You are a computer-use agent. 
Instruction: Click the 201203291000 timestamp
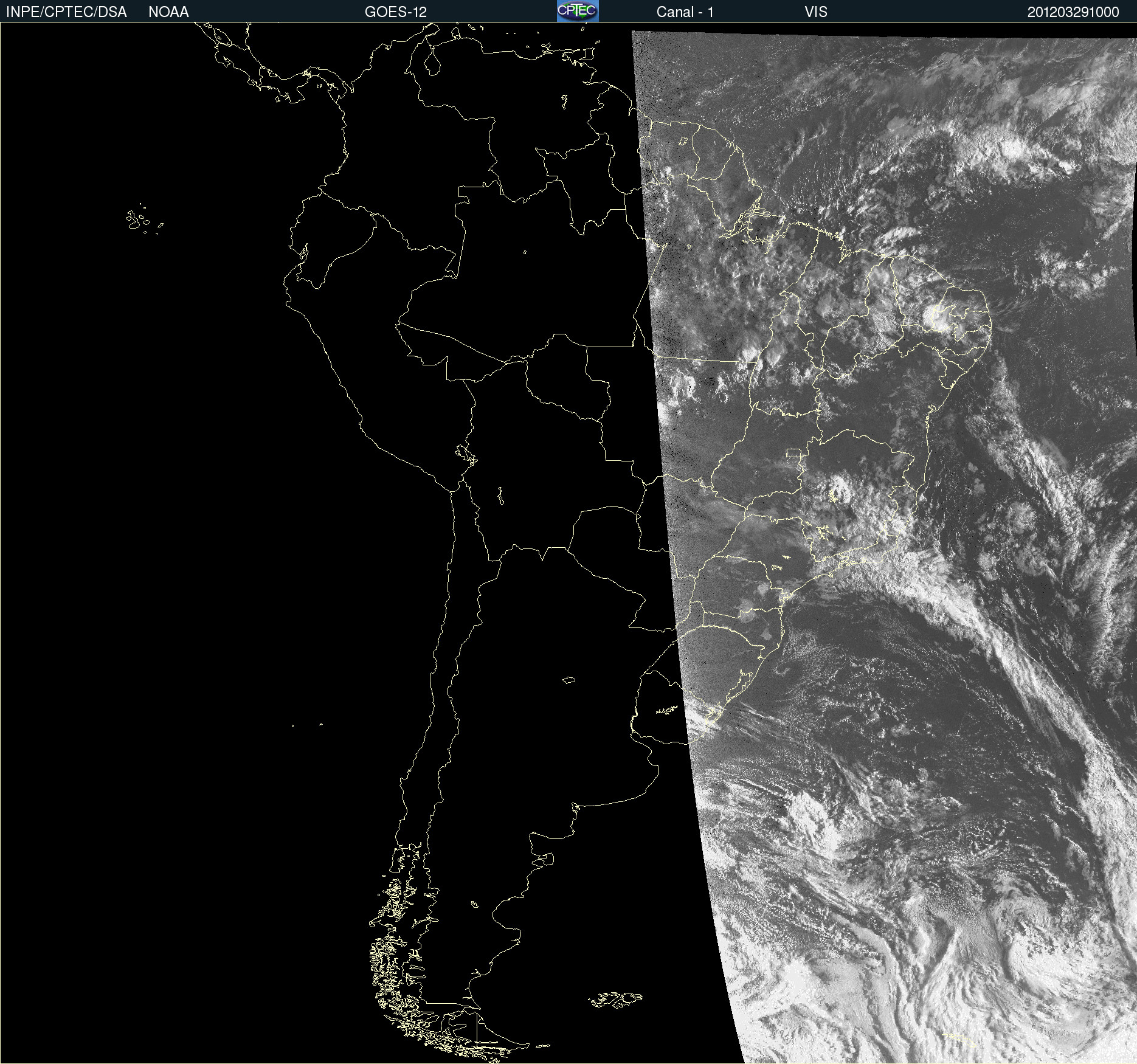click(x=1073, y=12)
